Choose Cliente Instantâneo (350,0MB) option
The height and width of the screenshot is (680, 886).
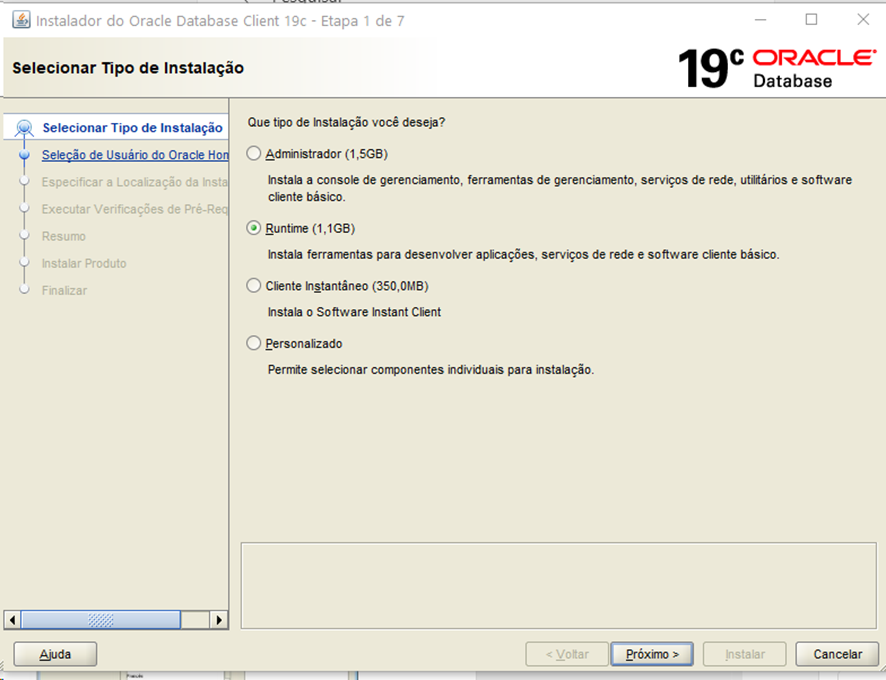[254, 286]
